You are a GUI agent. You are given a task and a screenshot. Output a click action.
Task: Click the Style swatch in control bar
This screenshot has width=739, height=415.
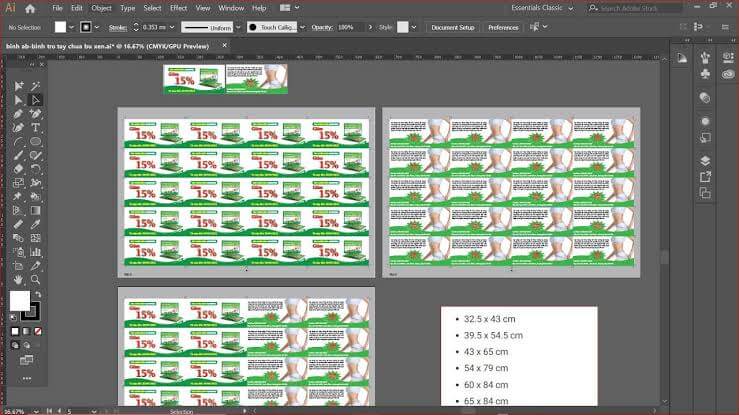point(402,27)
